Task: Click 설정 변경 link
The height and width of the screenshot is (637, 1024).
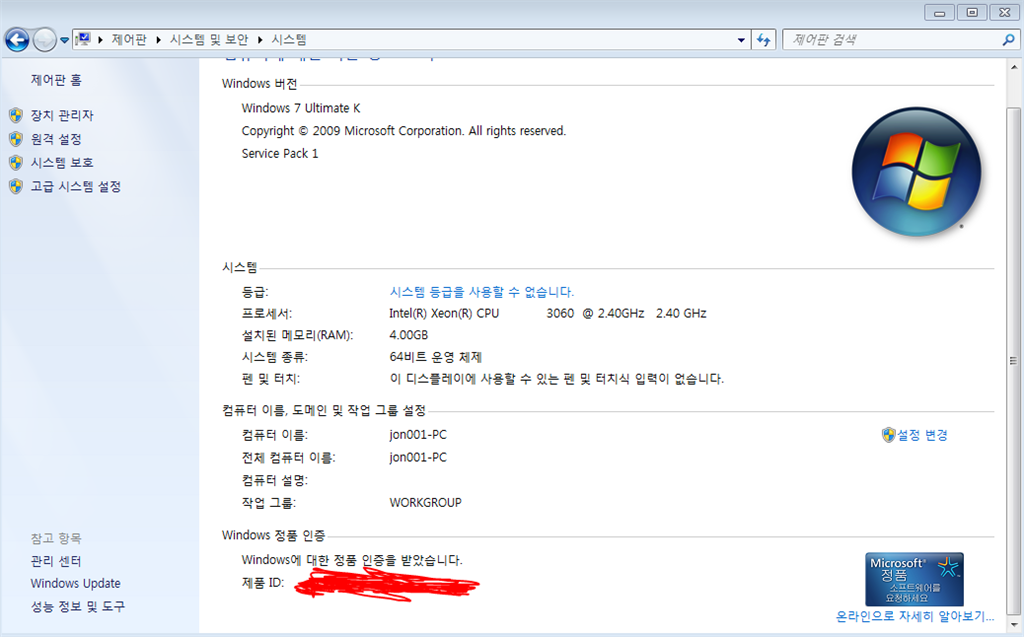Action: (922, 435)
